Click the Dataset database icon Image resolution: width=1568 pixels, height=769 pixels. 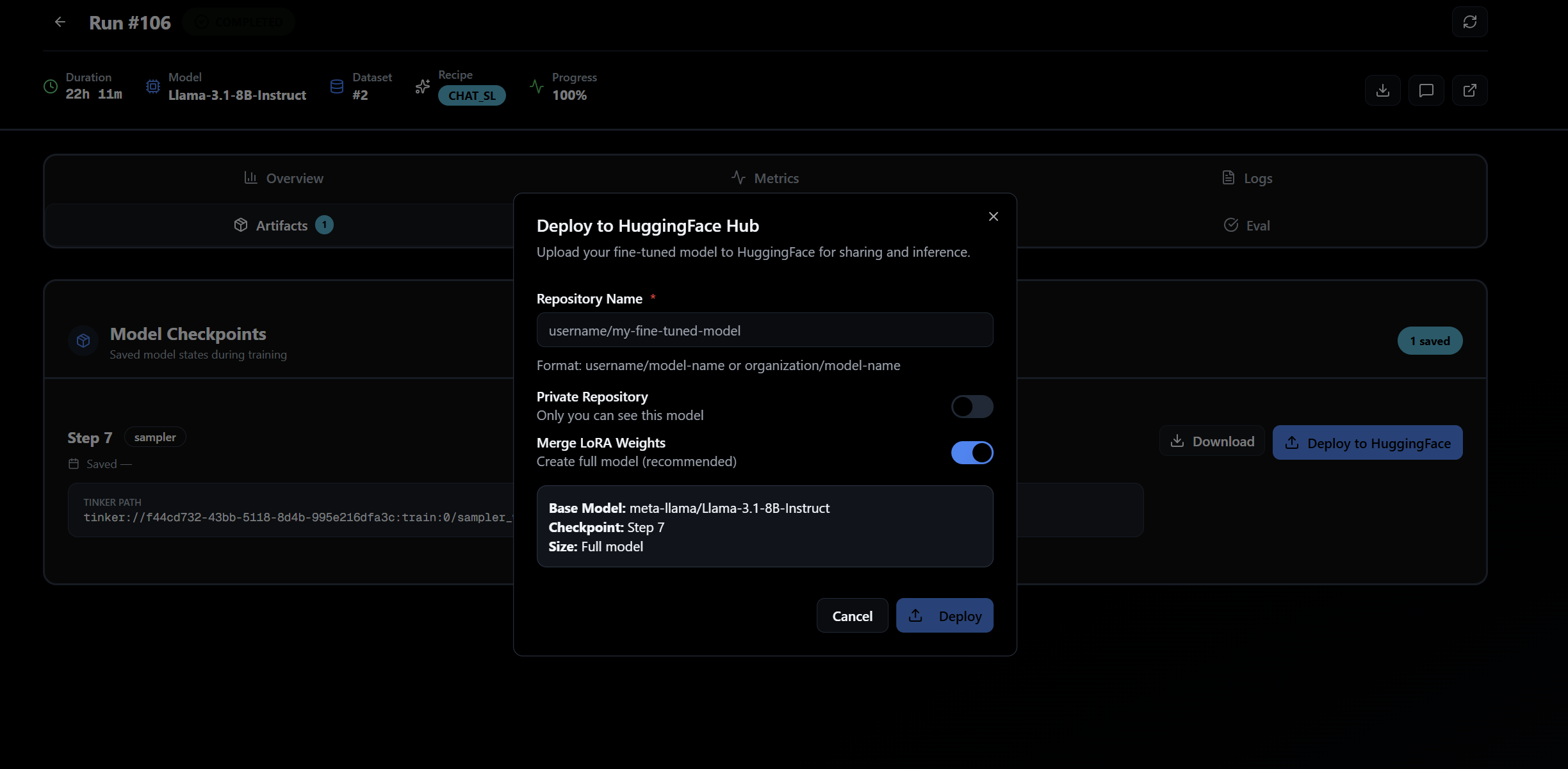tap(336, 86)
